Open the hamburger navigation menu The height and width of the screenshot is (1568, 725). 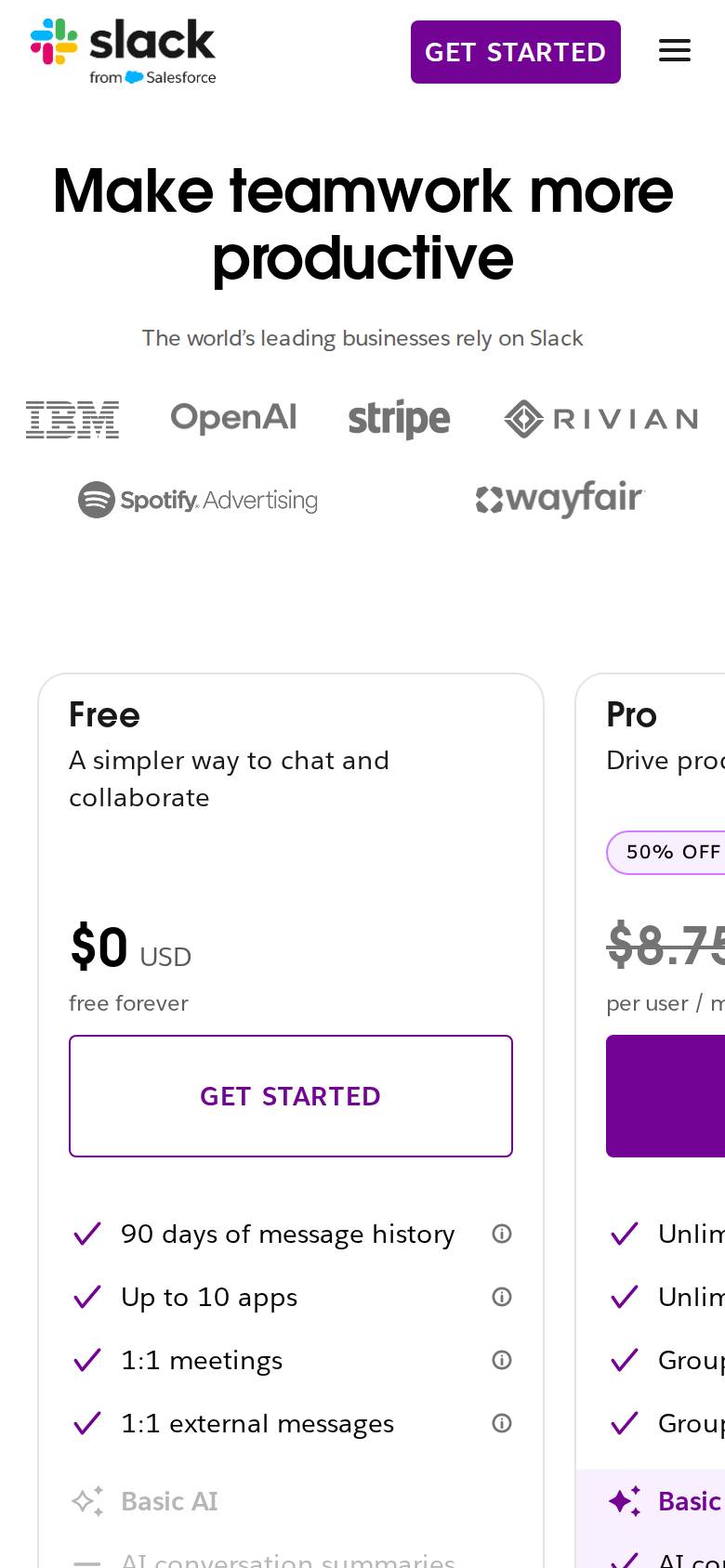[x=675, y=51]
